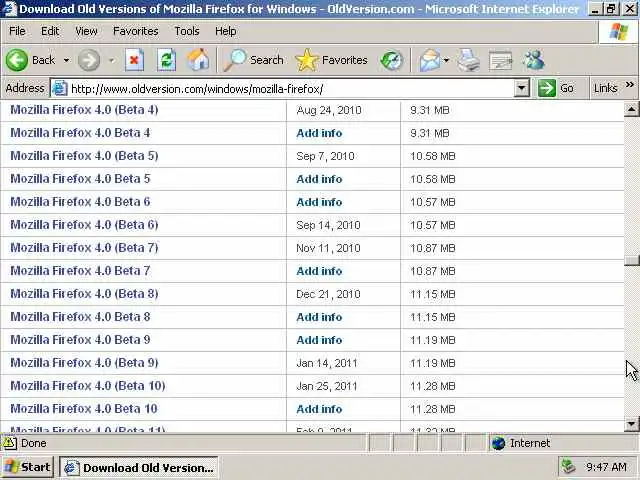Expand the Forward button history dropdown
Image resolution: width=640 pixels, height=480 pixels.
tap(111, 60)
